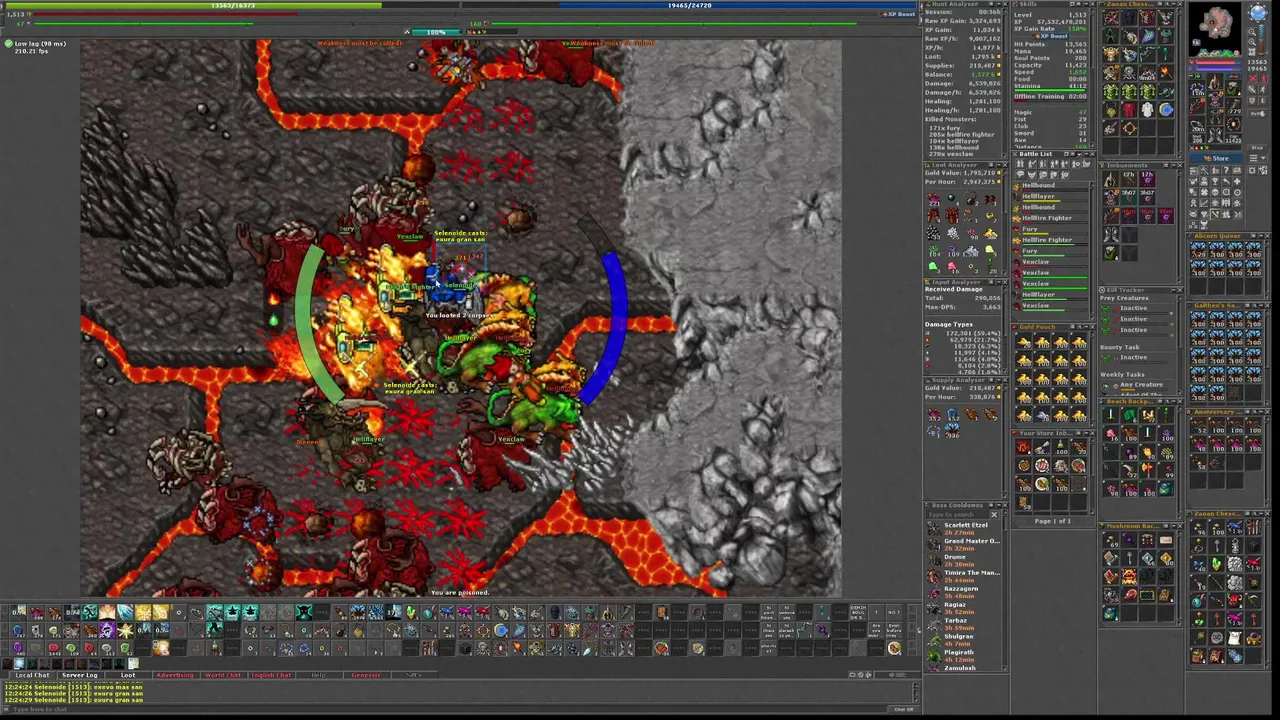Screen dimensions: 1280x720
Task: Select Scarlett Etzel in Boss Cooldowns
Action: pyautogui.click(x=963, y=529)
